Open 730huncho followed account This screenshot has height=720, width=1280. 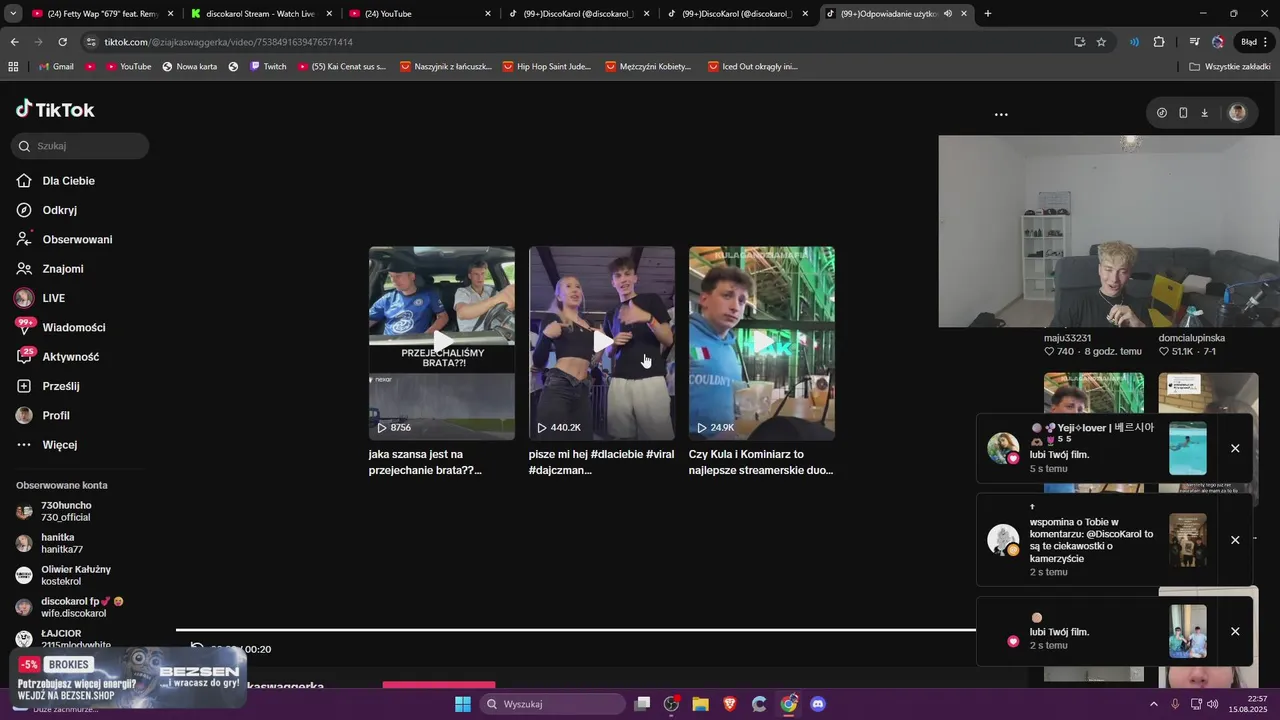click(66, 511)
